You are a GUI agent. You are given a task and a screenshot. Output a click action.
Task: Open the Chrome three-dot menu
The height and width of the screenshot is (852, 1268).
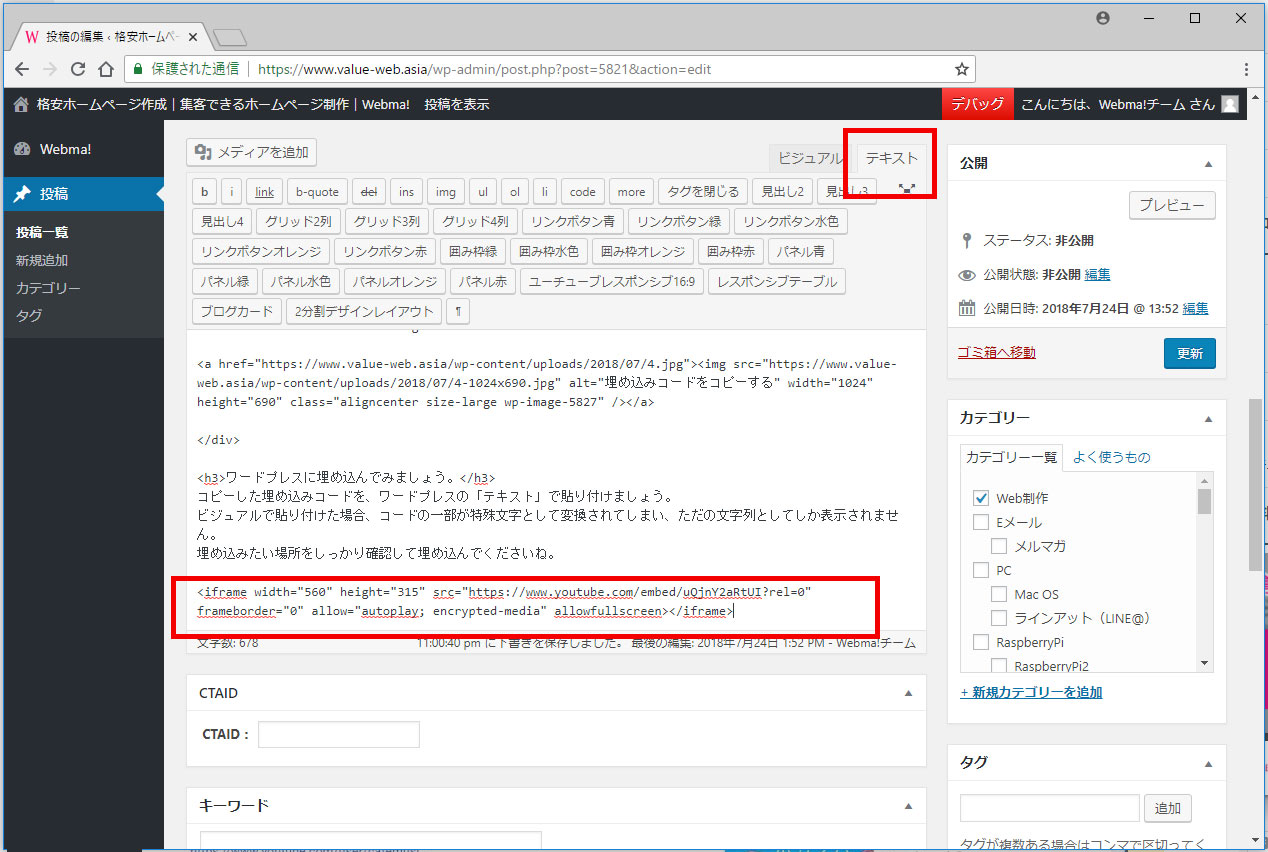[1246, 70]
